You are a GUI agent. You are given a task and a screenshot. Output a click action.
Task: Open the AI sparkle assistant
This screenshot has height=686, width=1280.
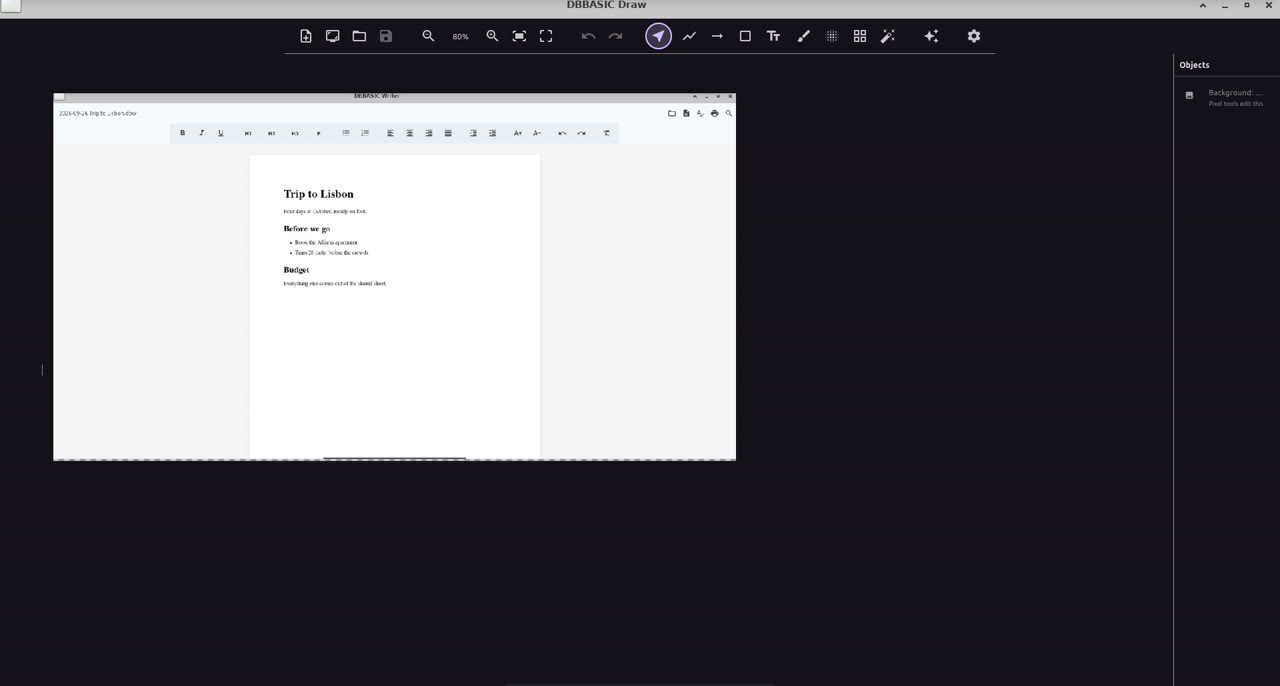(x=931, y=36)
